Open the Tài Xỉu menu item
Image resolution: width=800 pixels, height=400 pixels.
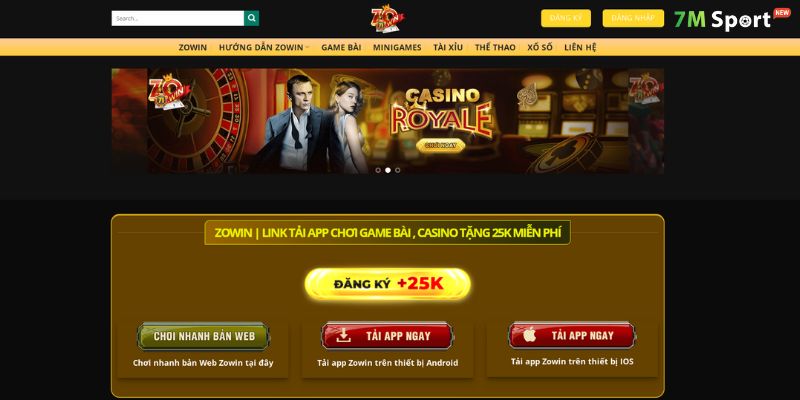click(448, 47)
